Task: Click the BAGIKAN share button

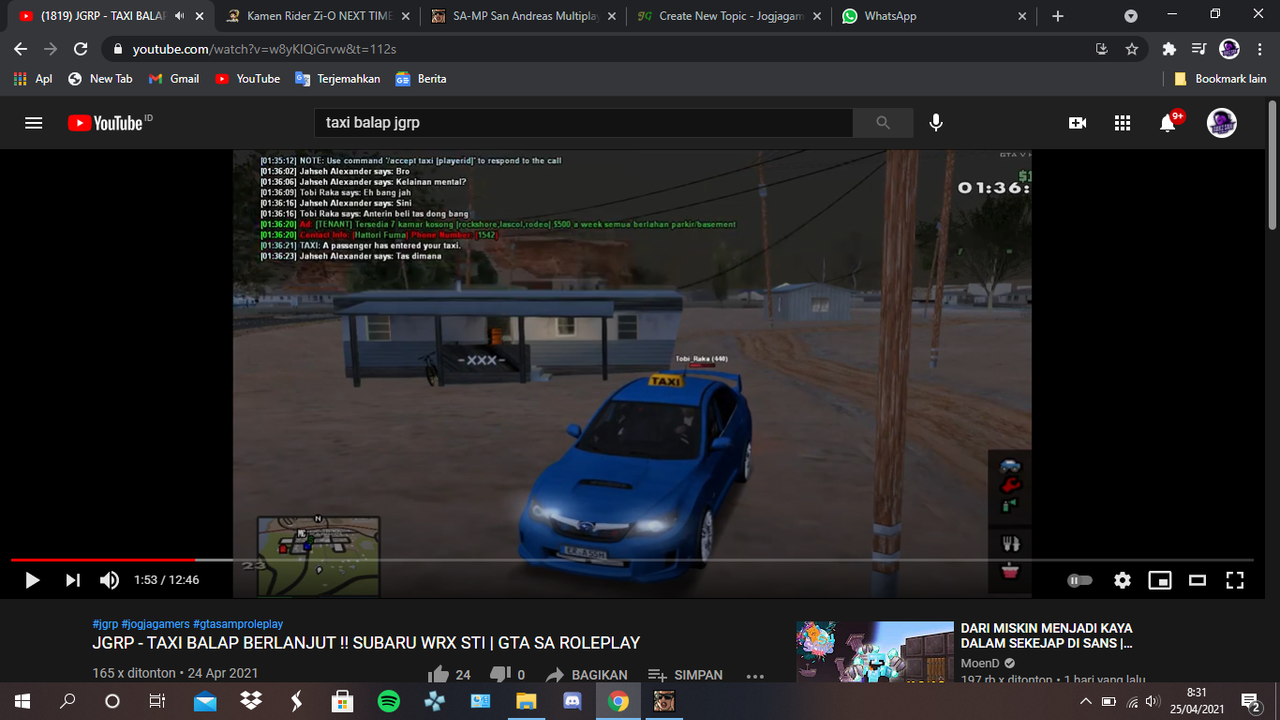Action: point(586,675)
